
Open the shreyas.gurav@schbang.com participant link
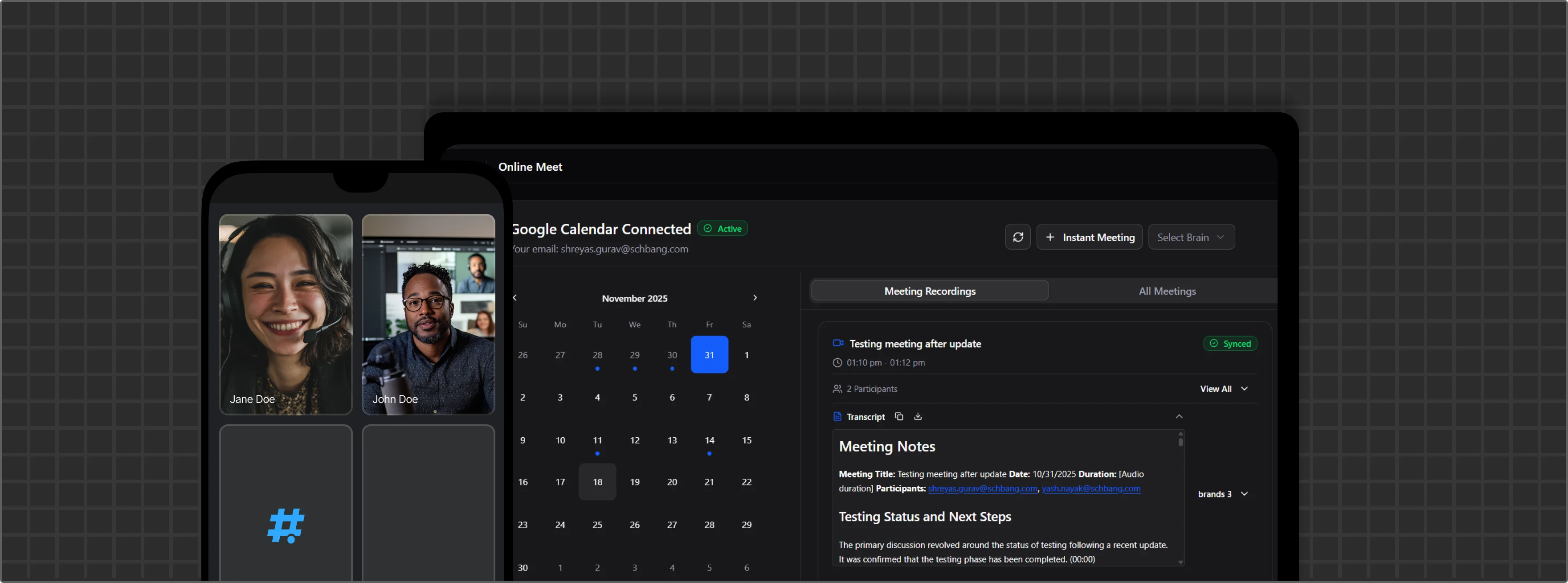point(982,489)
